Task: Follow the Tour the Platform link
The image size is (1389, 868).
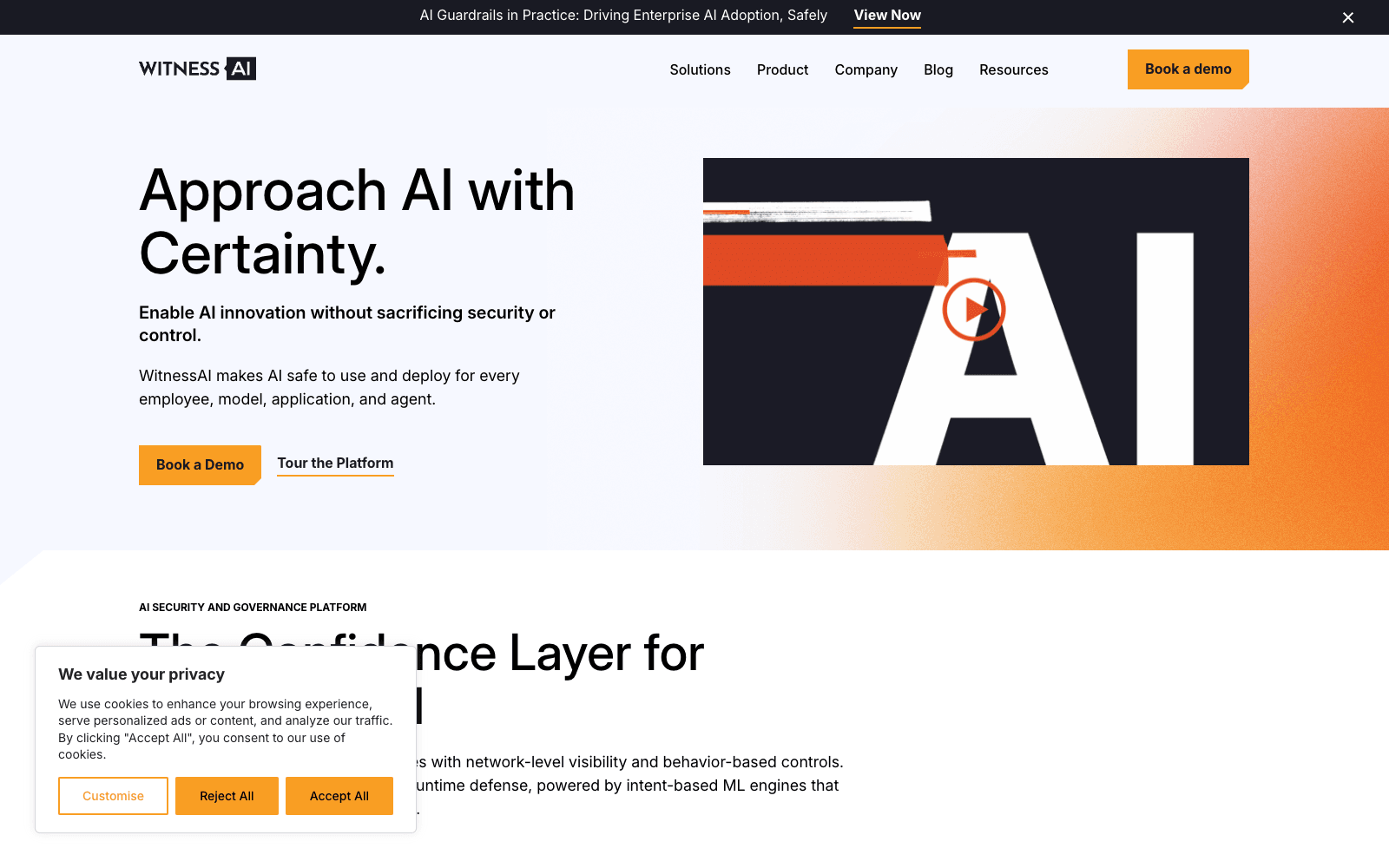Action: (335, 464)
